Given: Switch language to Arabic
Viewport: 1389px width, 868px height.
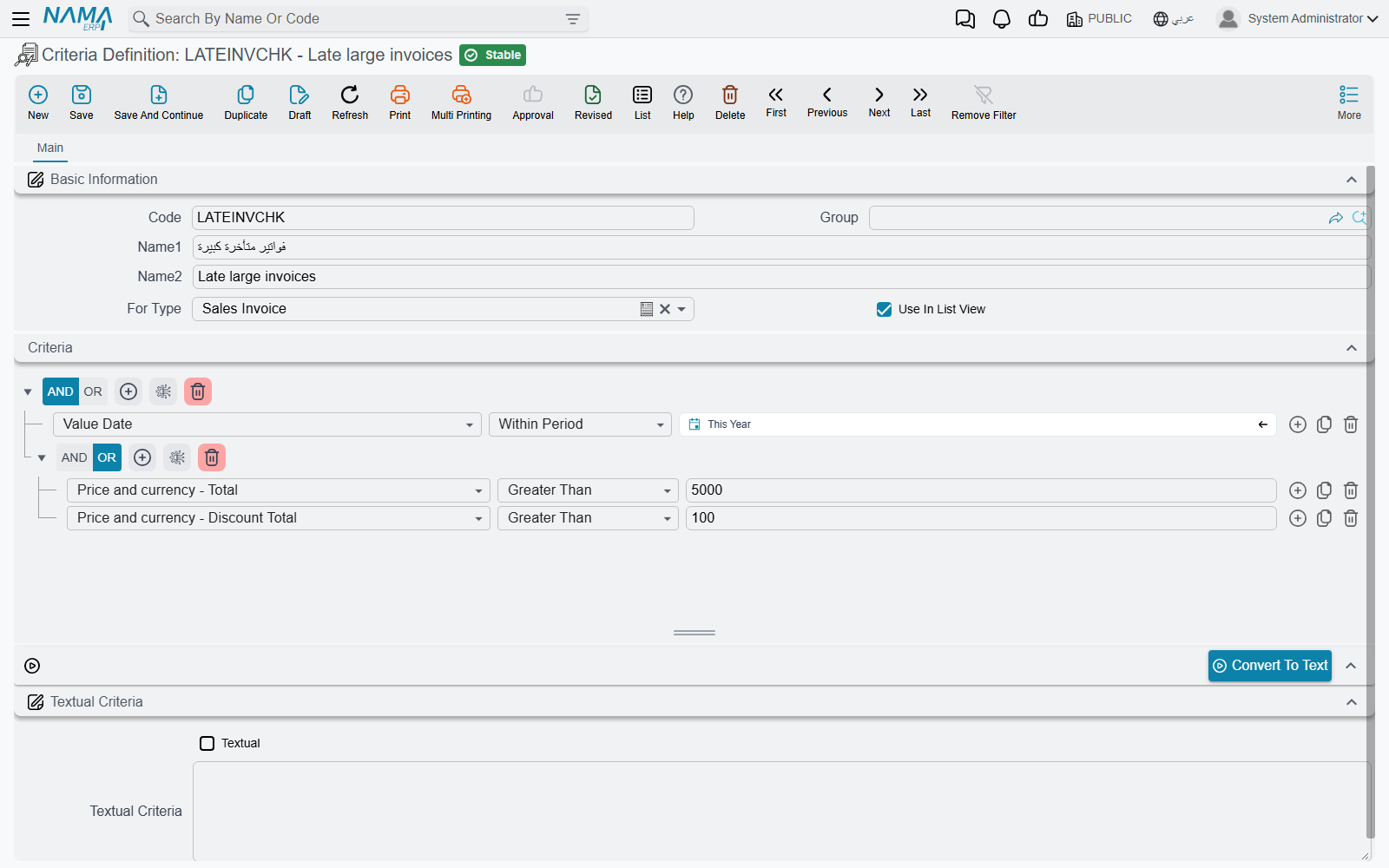Looking at the screenshot, I should (1174, 19).
